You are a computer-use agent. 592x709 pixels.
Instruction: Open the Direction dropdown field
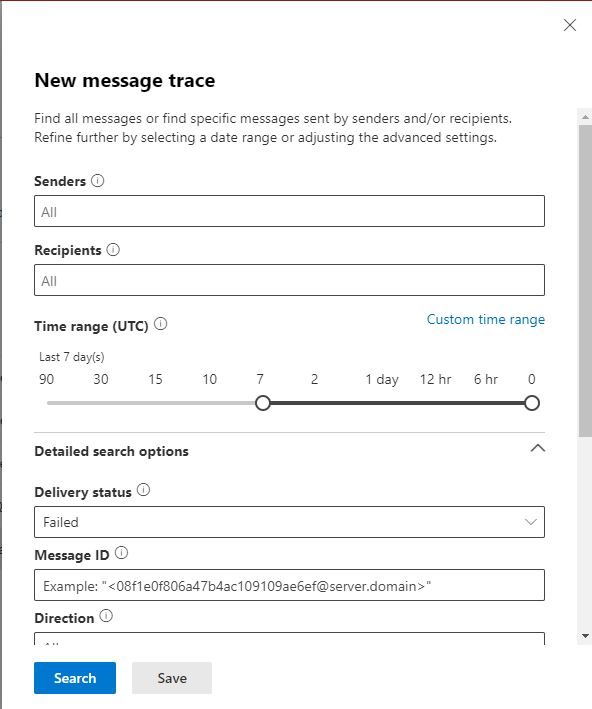click(289, 639)
